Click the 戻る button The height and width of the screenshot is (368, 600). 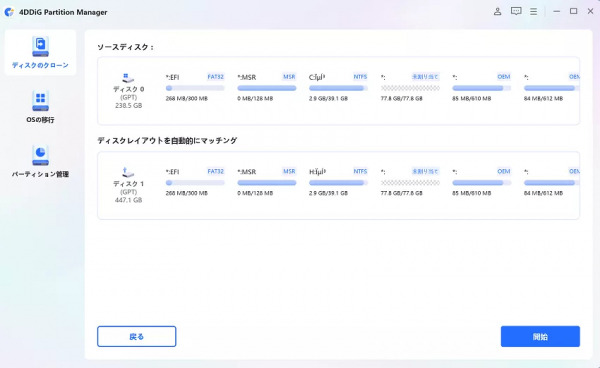tap(137, 336)
